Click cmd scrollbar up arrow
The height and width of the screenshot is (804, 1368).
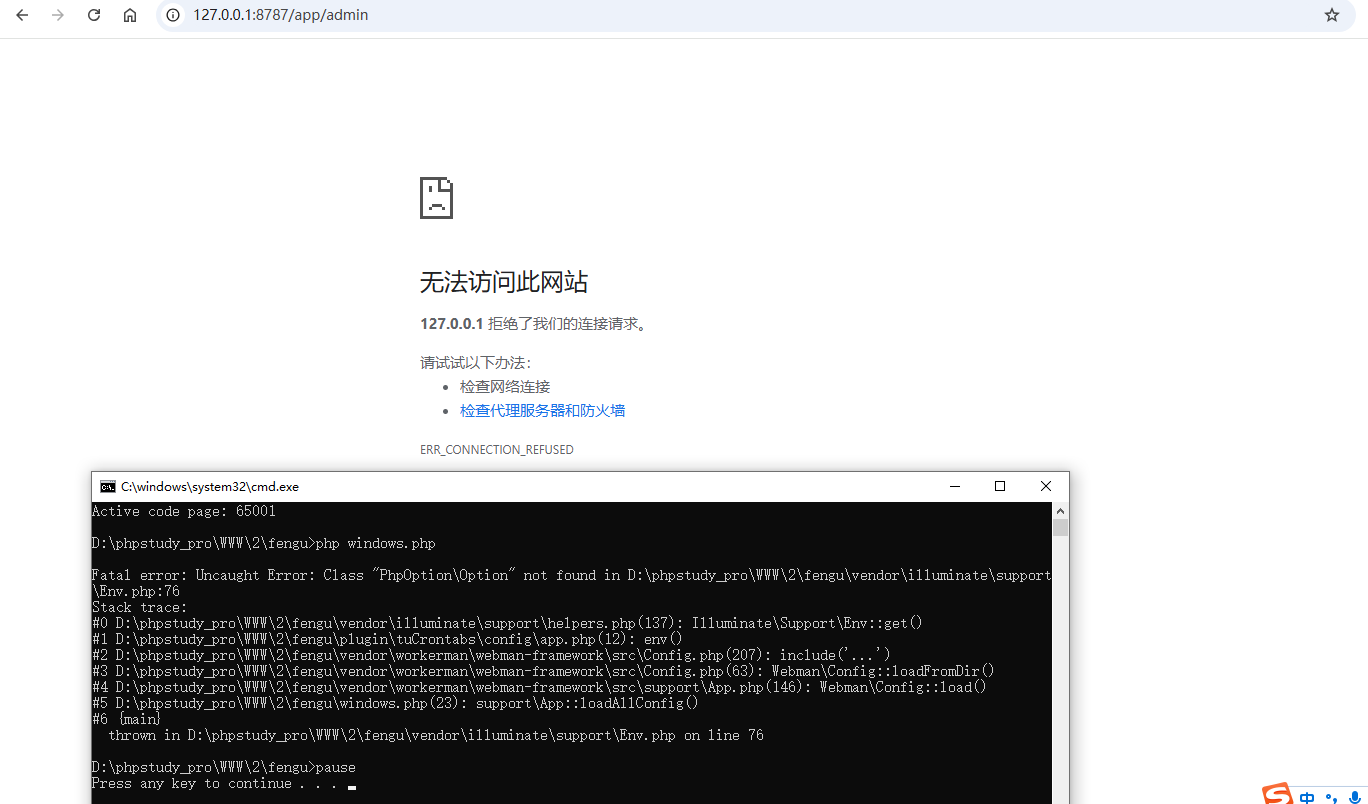pos(1060,511)
